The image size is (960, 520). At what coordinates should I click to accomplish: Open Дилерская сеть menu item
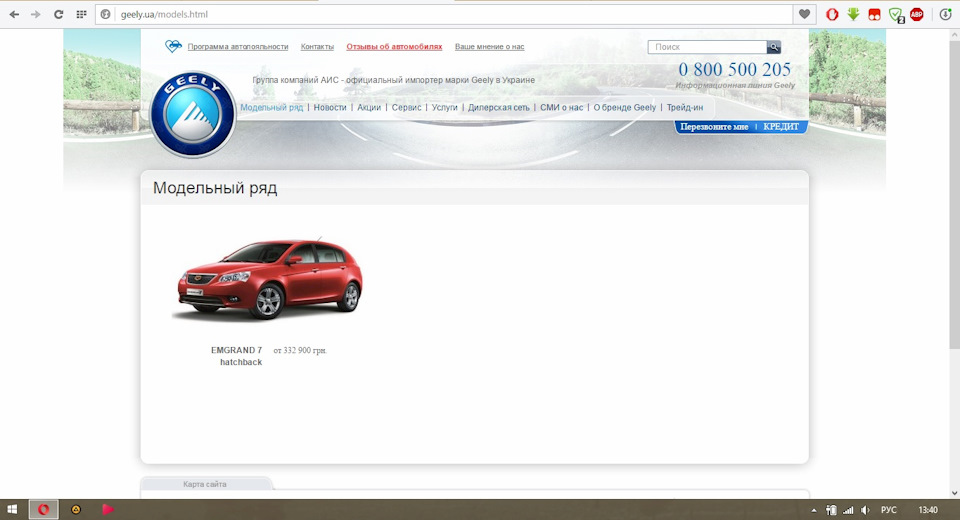pos(498,107)
